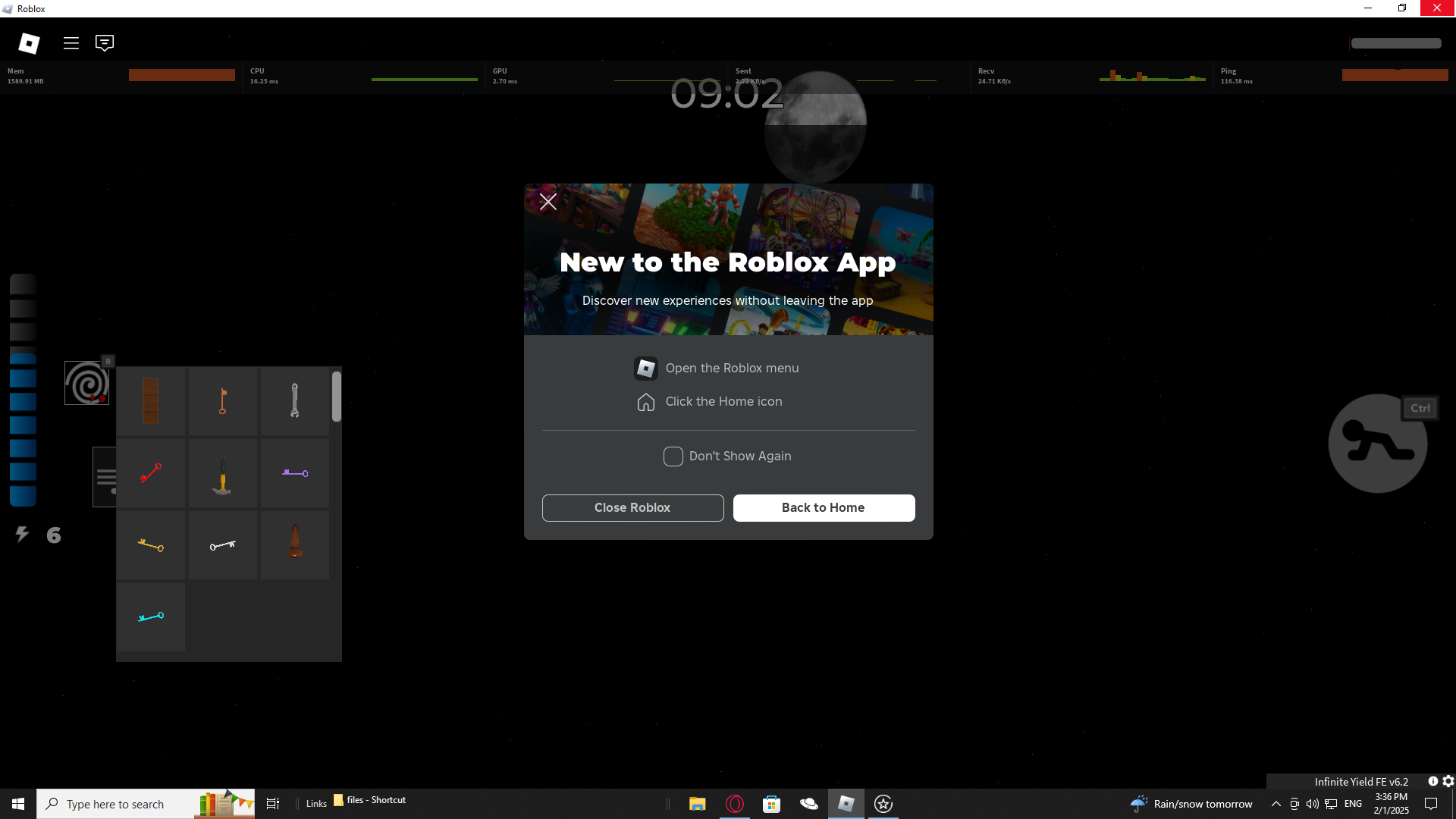
Task: Close the New to Roblox App dialog
Action: point(548,202)
